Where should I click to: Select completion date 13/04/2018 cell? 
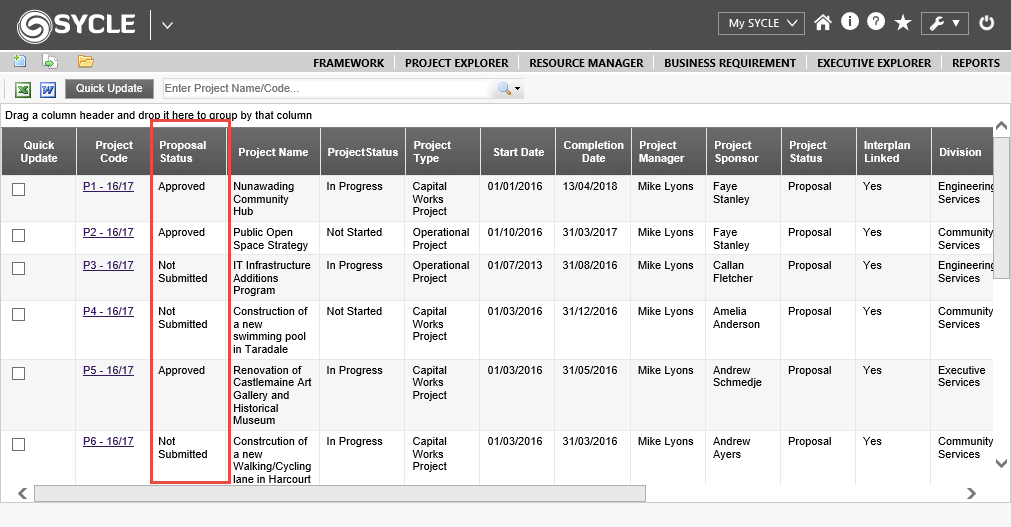(593, 199)
